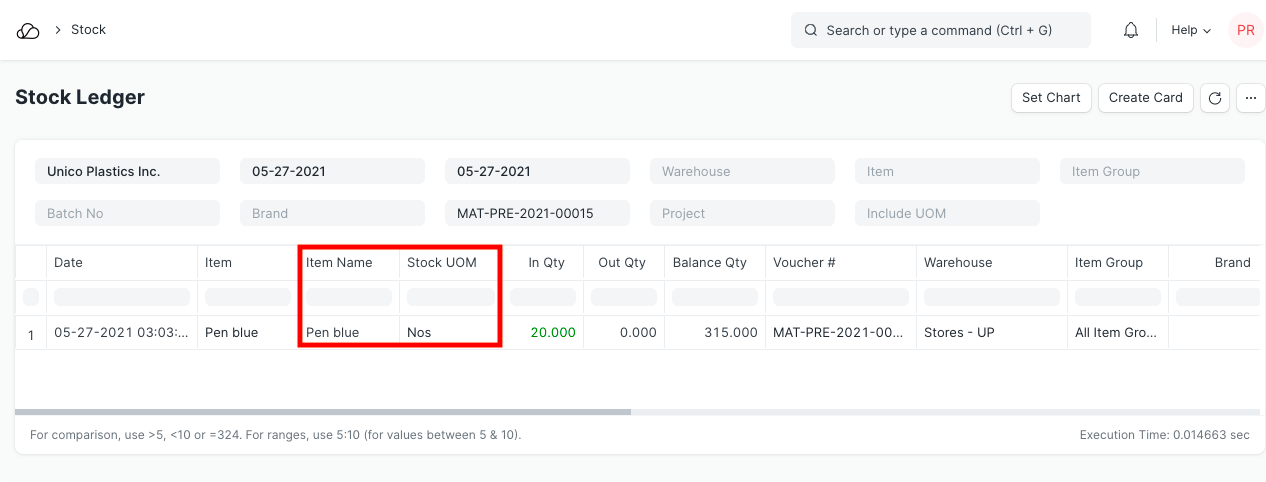Click the ERPNext cloud home logo

click(x=28, y=30)
